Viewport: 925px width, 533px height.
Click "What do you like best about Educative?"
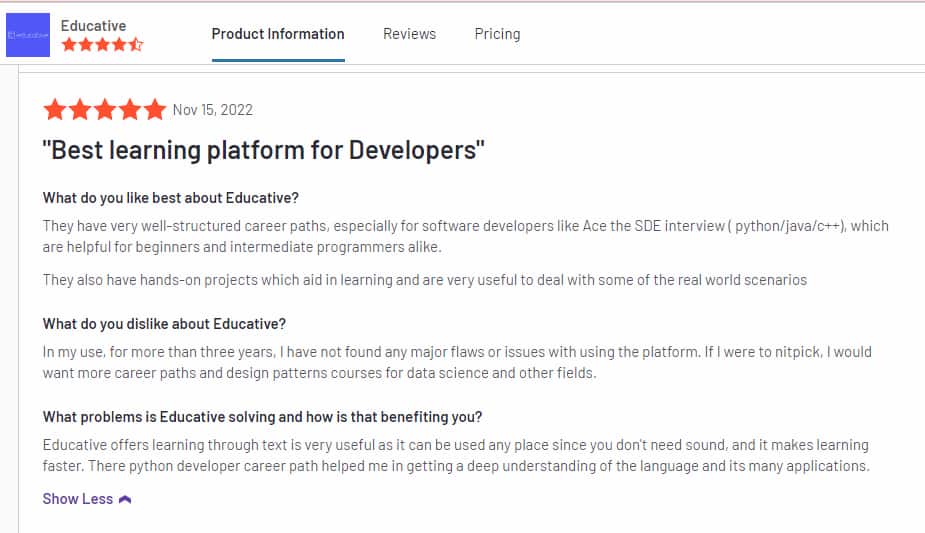click(x=170, y=198)
